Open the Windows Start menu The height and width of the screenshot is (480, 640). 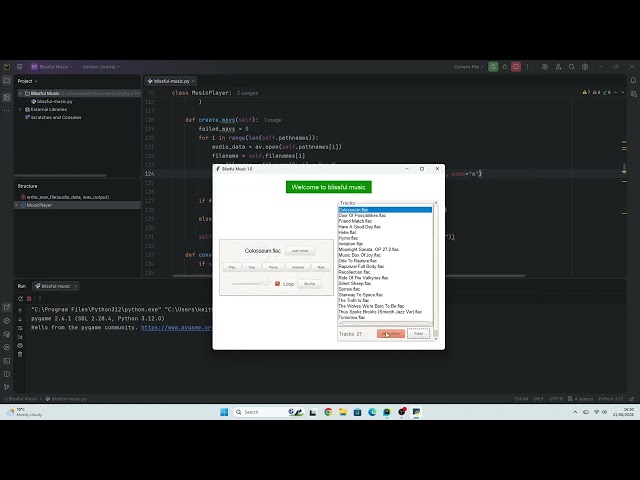pyautogui.click(x=224, y=412)
